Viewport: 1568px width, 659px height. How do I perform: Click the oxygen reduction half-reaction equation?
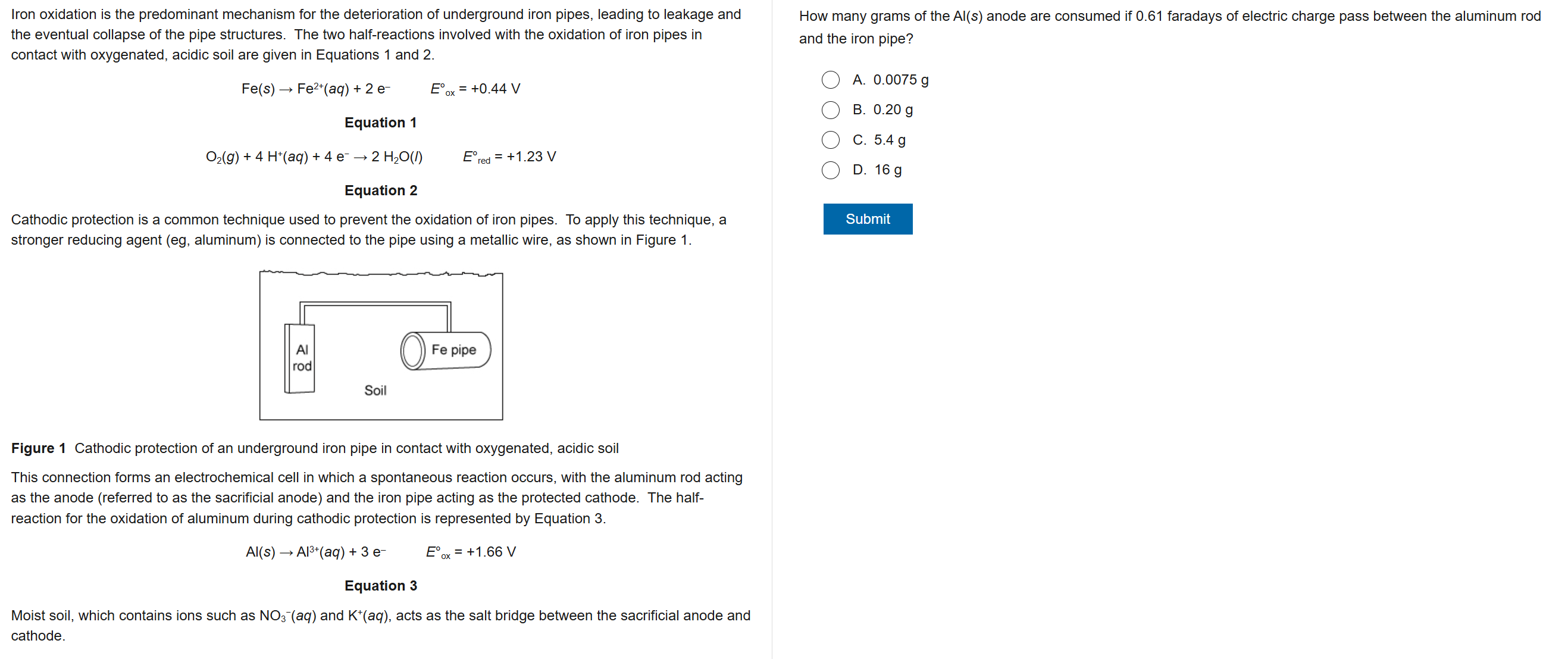coord(314,157)
